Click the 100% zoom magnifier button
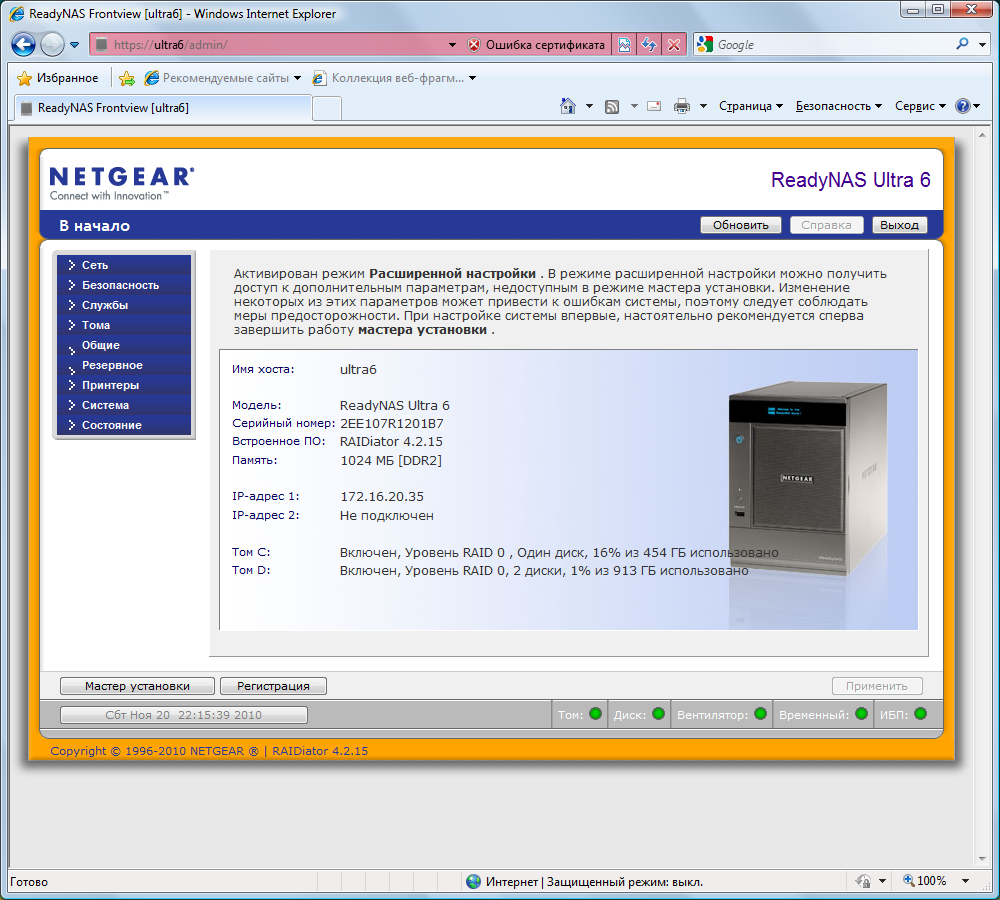Screen dimensions: 1000x900 point(925,881)
